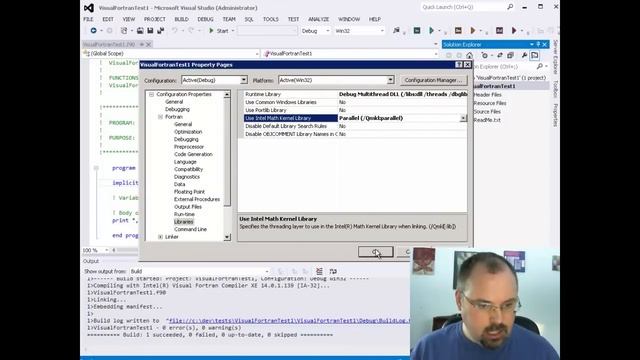Image resolution: width=640 pixels, height=360 pixels.
Task: Toggle Preview Selected Items in Solution Explorer
Action: [535, 55]
